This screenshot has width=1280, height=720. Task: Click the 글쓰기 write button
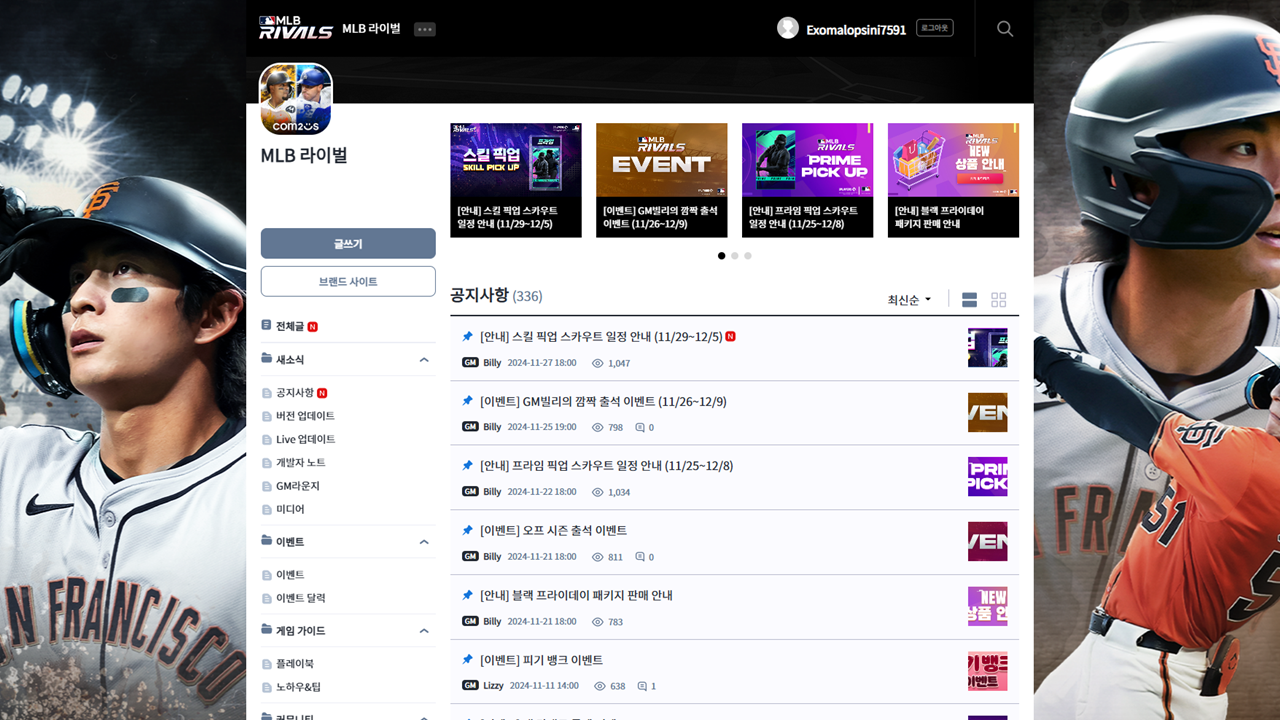pyautogui.click(x=348, y=244)
